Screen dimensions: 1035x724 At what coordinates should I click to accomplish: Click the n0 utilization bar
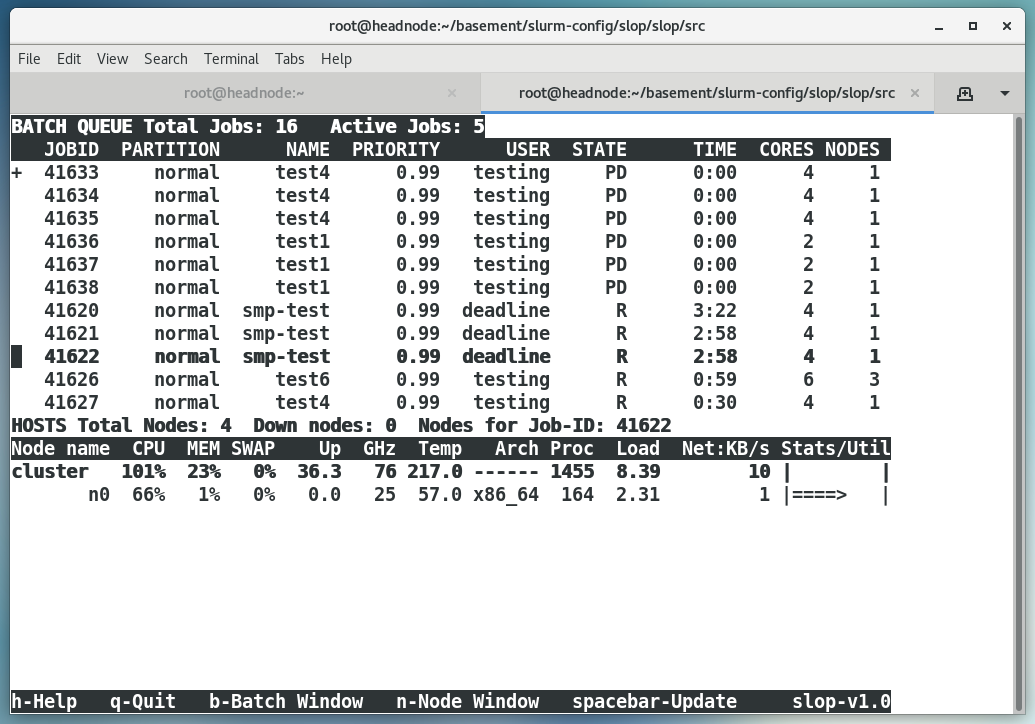836,495
